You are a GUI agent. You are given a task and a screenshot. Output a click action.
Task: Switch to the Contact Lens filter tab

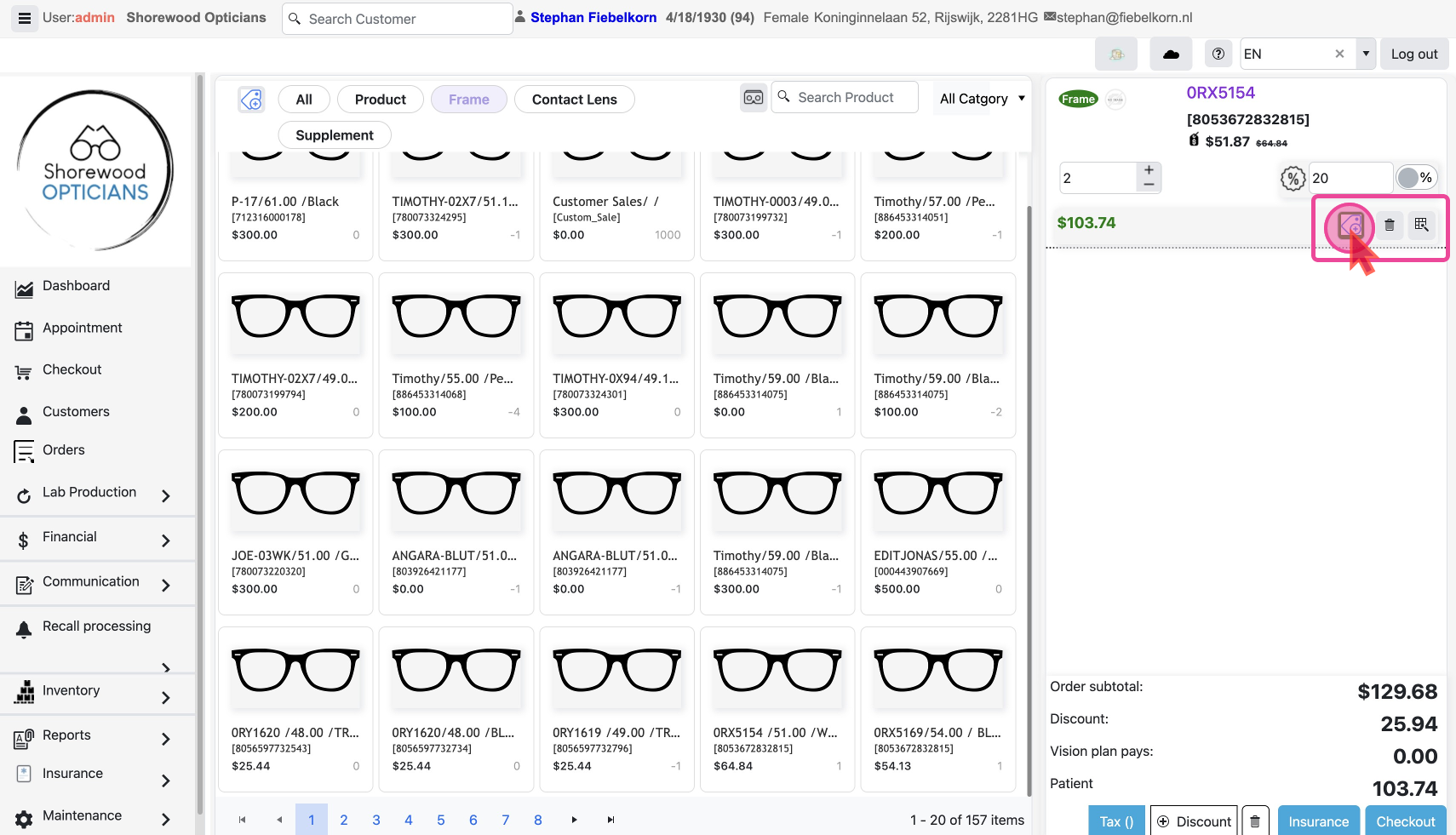[574, 100]
